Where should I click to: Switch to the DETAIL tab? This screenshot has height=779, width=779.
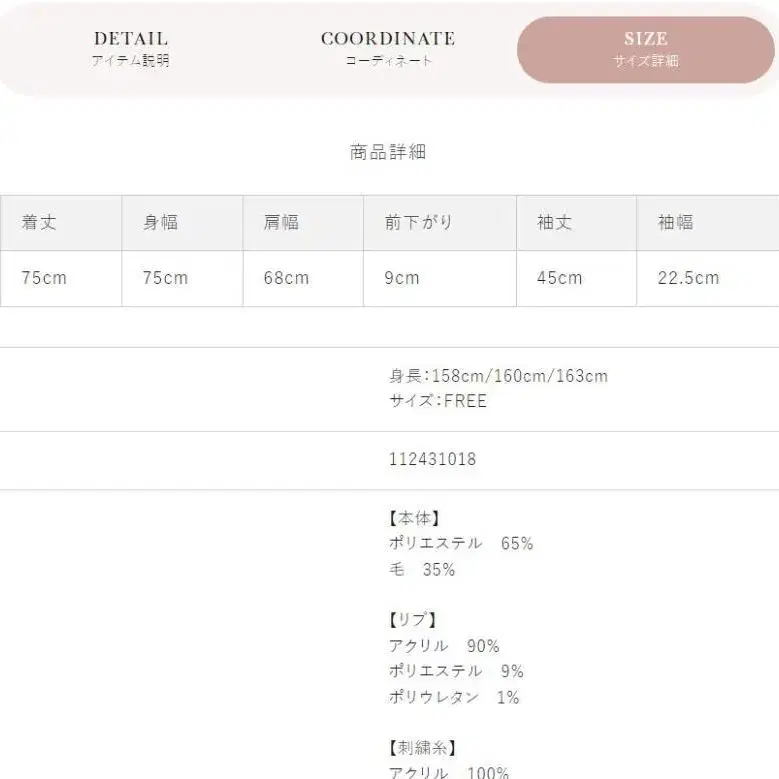coord(131,49)
